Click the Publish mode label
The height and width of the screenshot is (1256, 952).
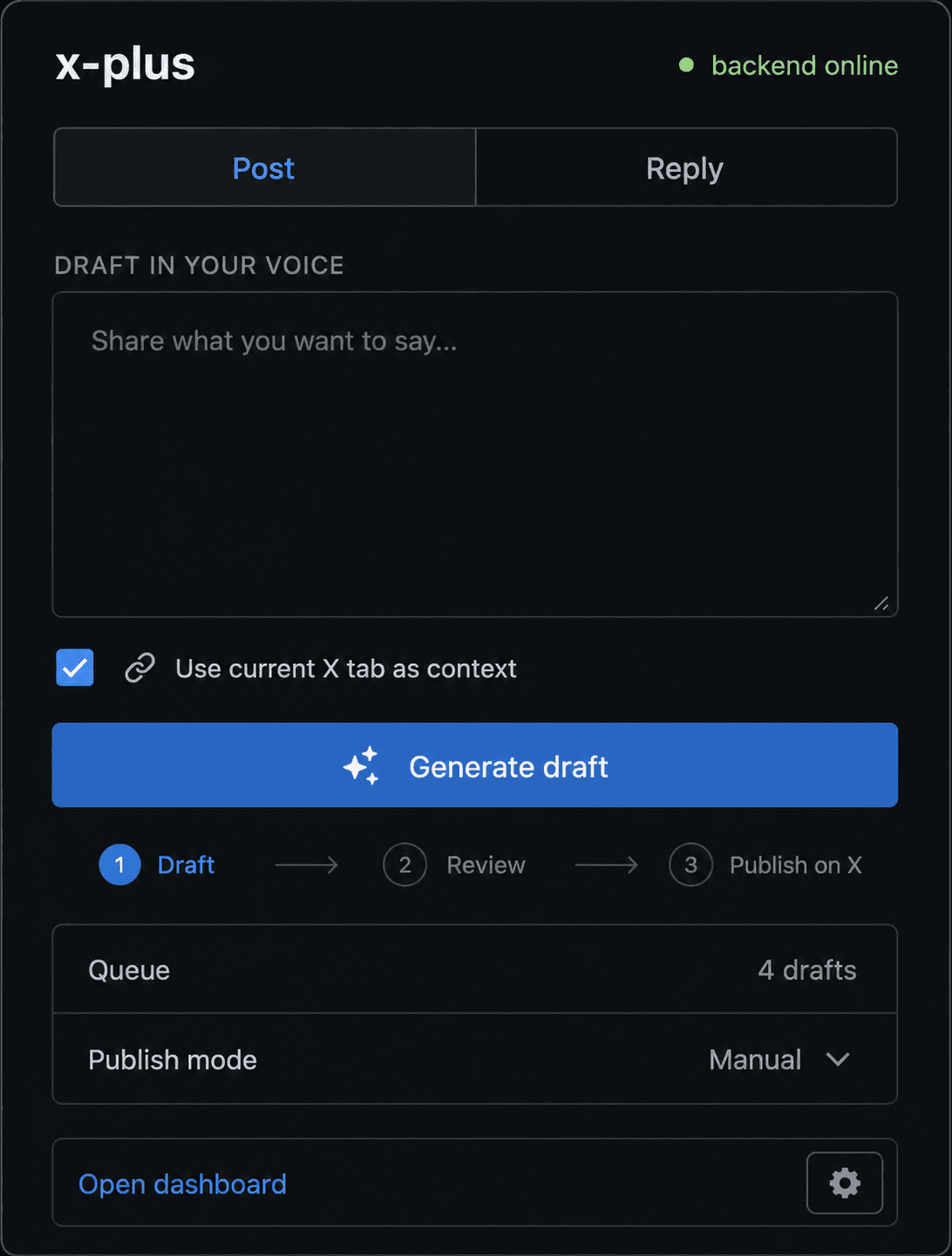coord(173,1060)
